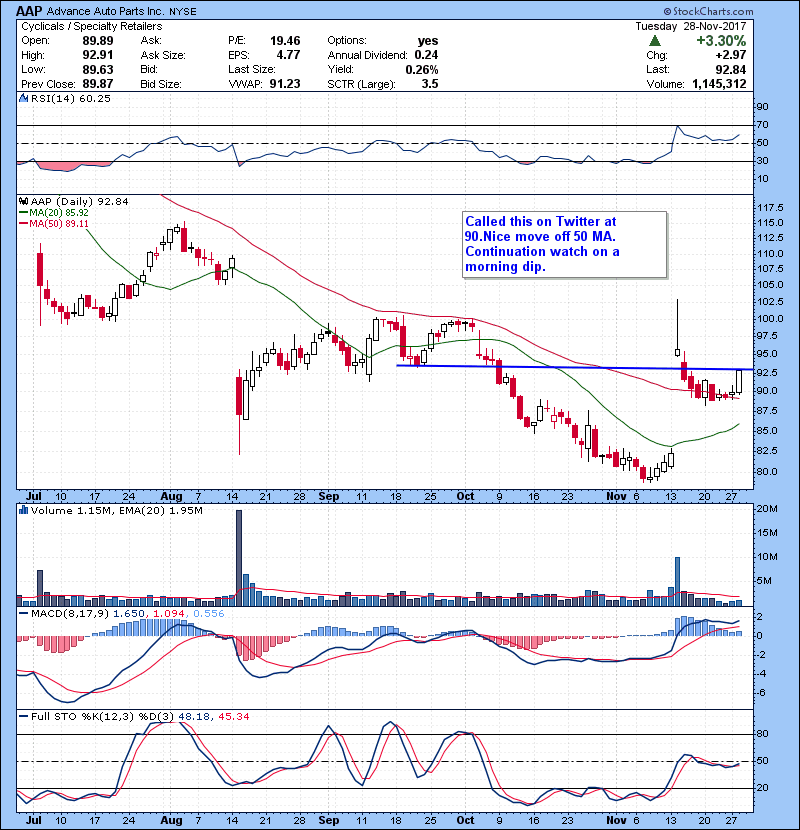This screenshot has height=830, width=800.
Task: Click the 100.0 price scale label
Action: 770,319
